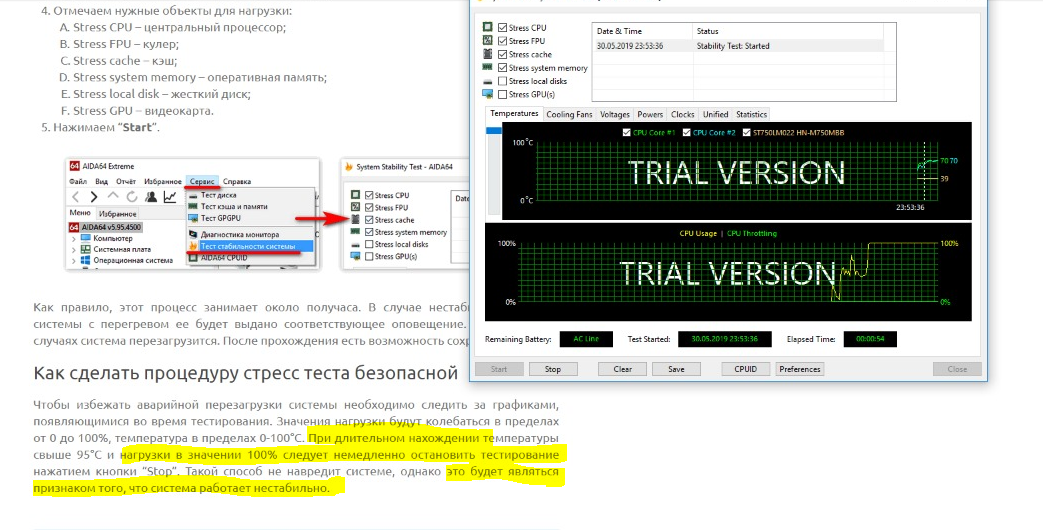Image resolution: width=1043 pixels, height=530 pixels.
Task: Click the Stop button
Action: coord(553,369)
